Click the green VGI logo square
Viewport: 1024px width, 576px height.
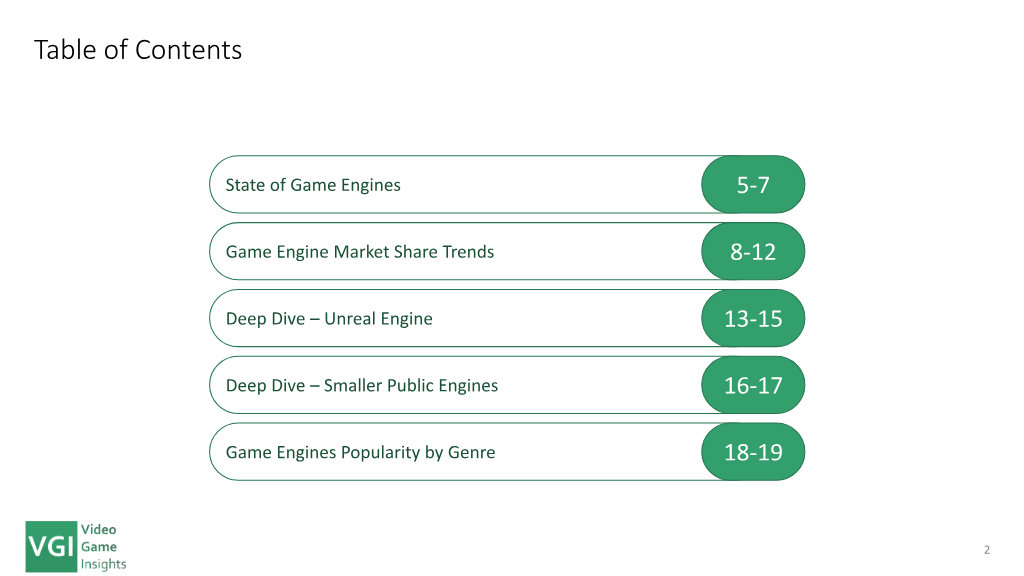[x=51, y=546]
